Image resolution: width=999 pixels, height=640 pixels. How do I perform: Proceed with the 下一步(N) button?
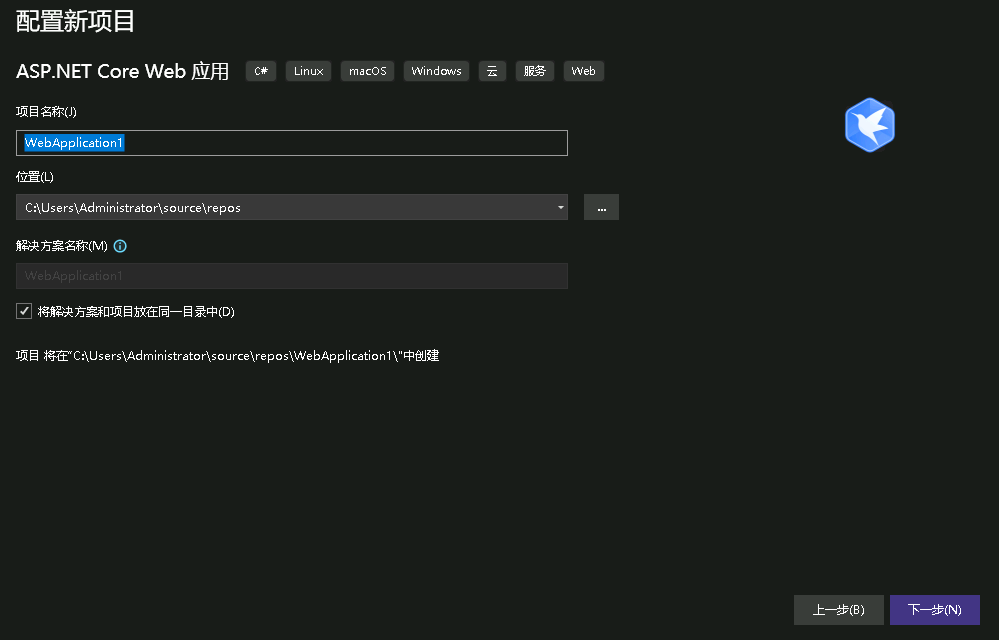(x=934, y=610)
